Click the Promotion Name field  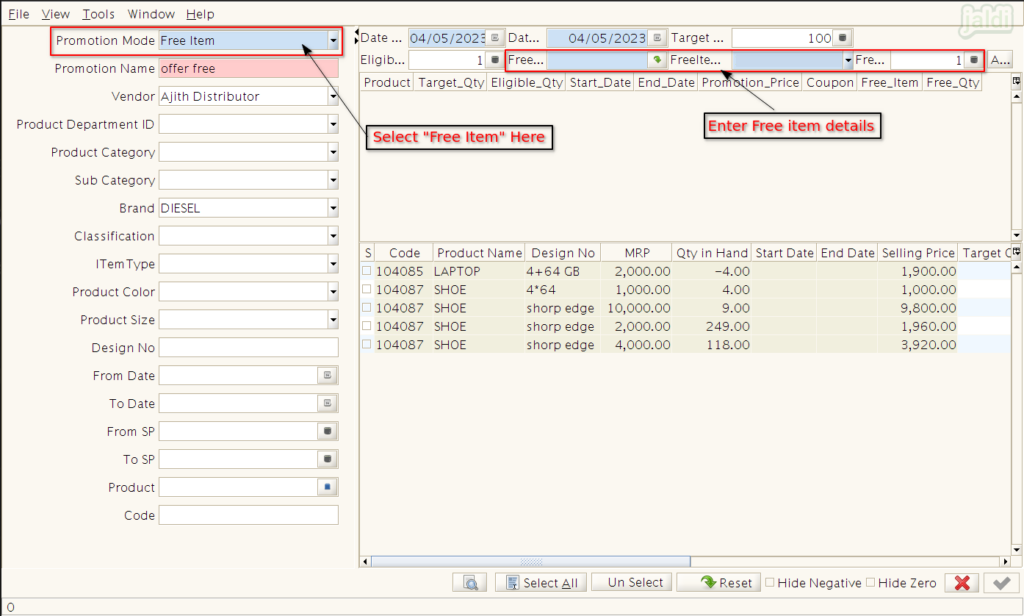coord(249,69)
